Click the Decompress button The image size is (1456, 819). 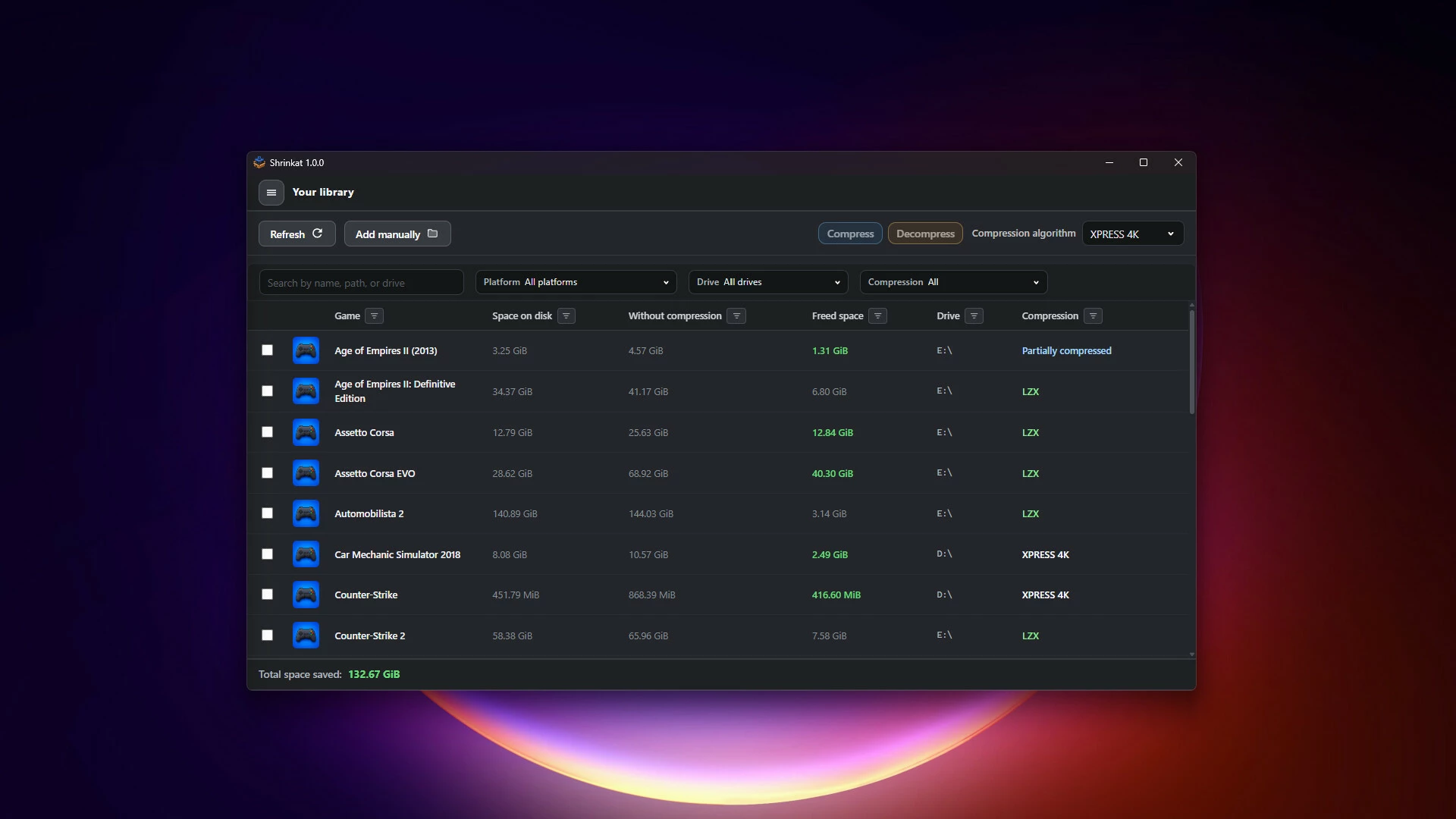pos(925,234)
